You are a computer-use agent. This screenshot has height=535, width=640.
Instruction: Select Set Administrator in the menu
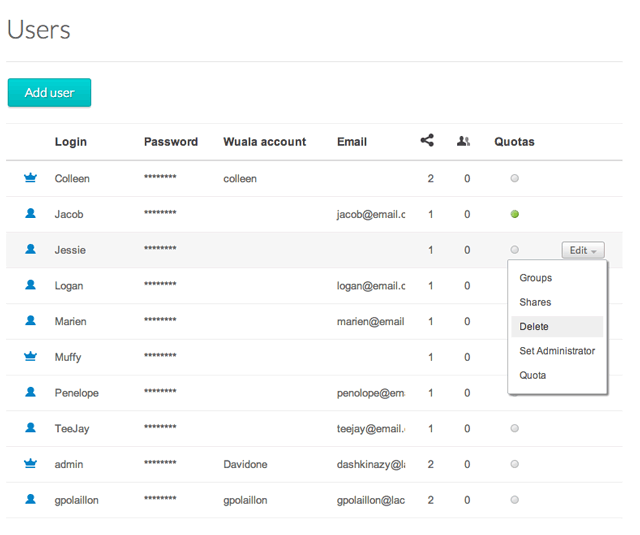tap(557, 351)
